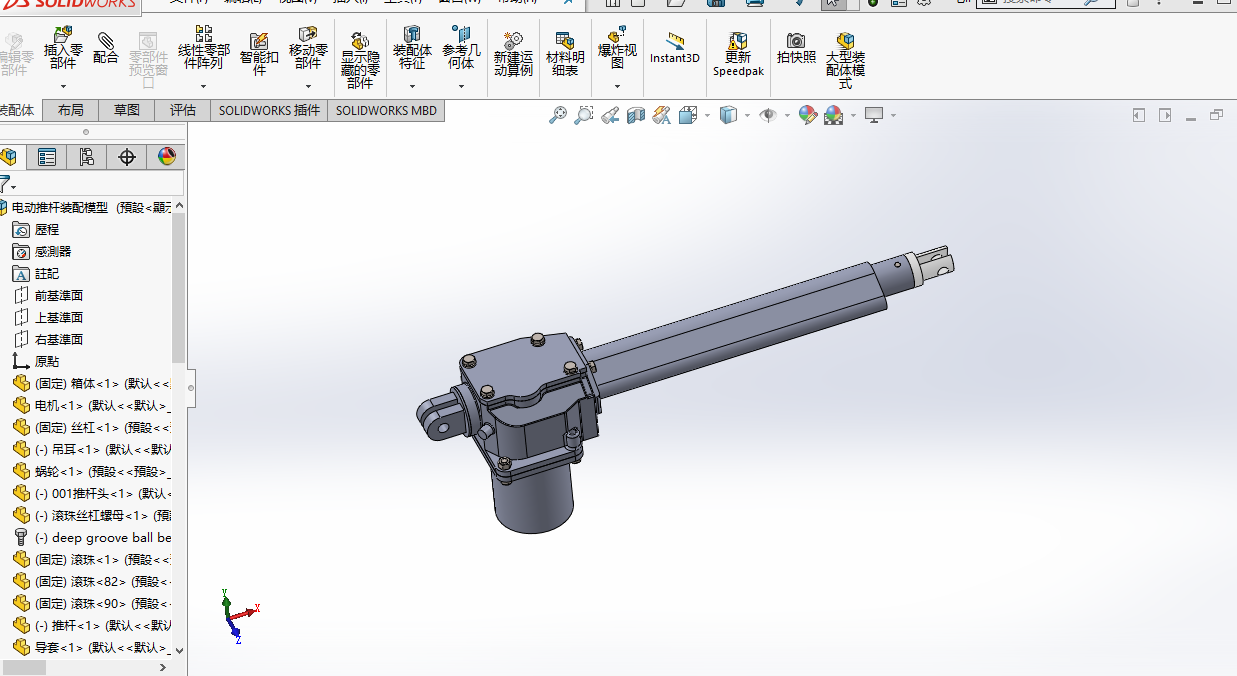Switch to SOLIDWORKS MBD tab
Image resolution: width=1237 pixels, height=676 pixels.
tap(386, 111)
